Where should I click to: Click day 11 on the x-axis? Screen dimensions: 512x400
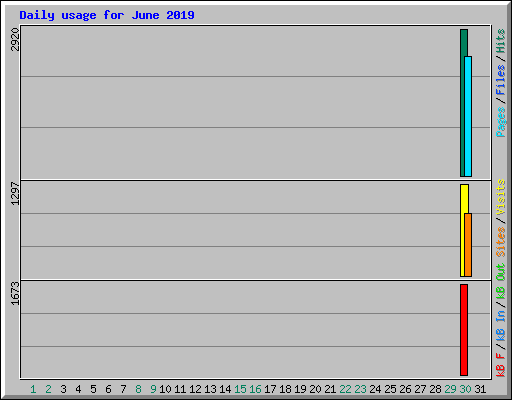point(180,389)
